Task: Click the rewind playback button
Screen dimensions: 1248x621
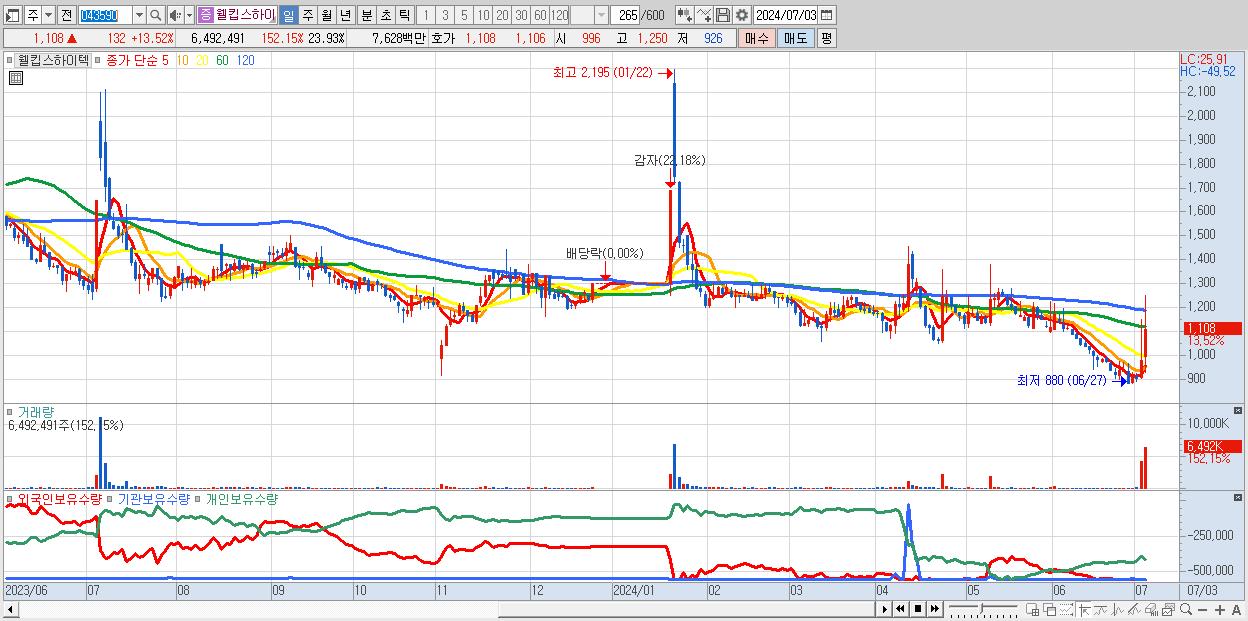Action: click(900, 609)
